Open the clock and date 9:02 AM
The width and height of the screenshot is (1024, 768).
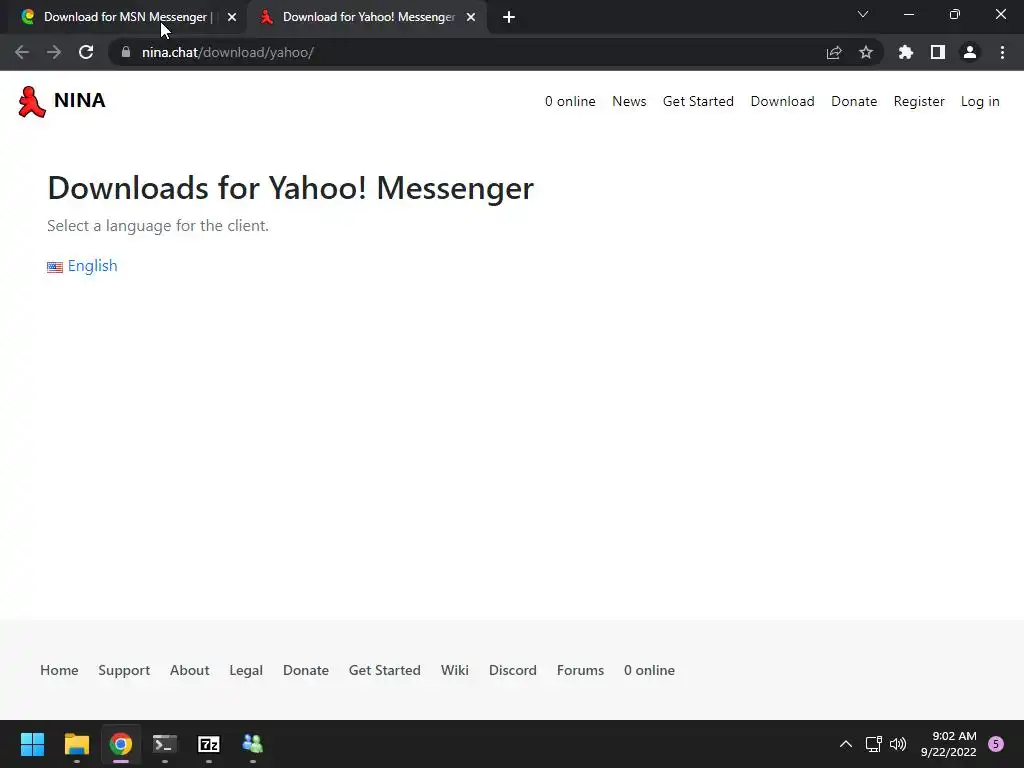[948, 744]
